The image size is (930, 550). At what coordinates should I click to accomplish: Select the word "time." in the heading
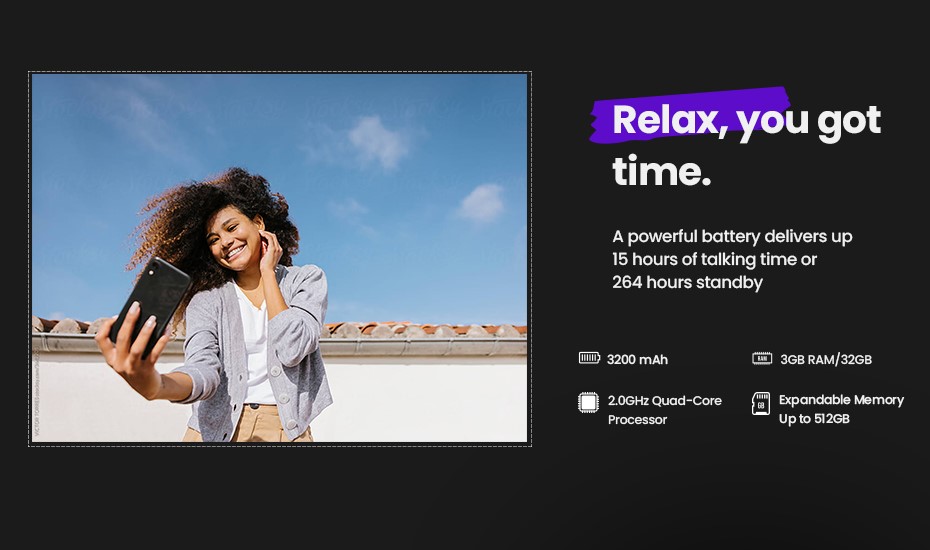coord(661,171)
